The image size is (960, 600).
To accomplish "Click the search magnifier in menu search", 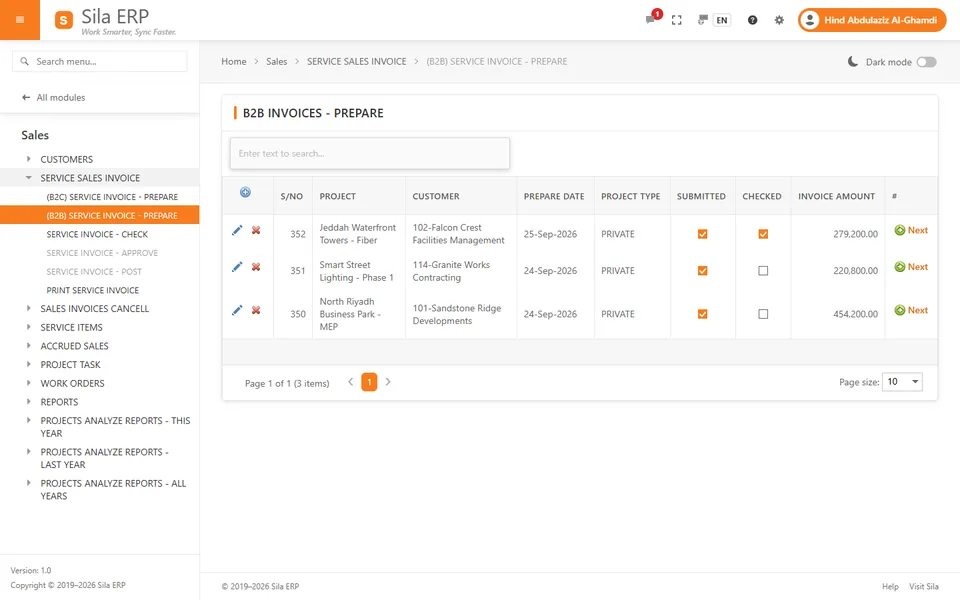I will click(24, 61).
